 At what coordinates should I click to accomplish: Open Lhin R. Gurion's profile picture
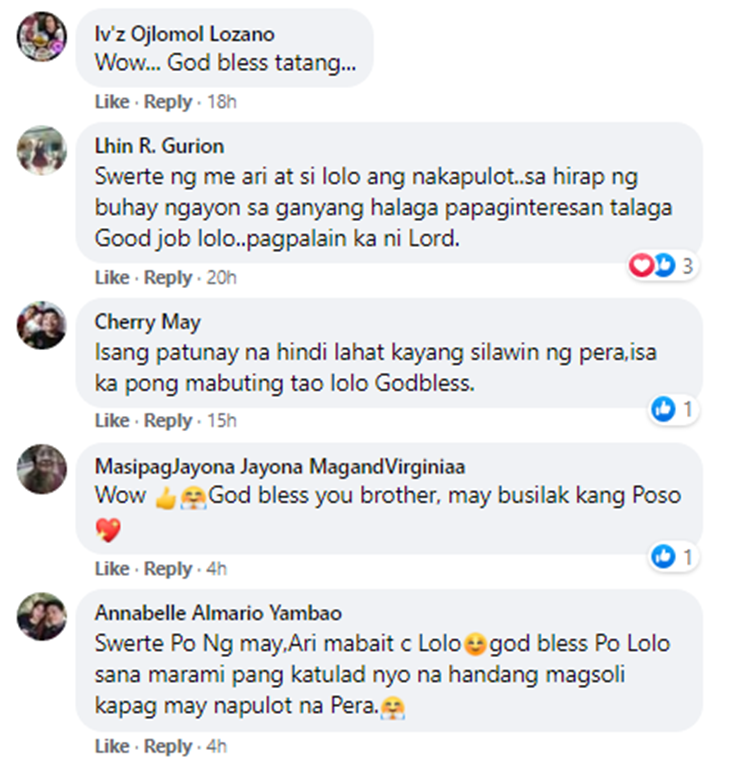click(x=42, y=150)
